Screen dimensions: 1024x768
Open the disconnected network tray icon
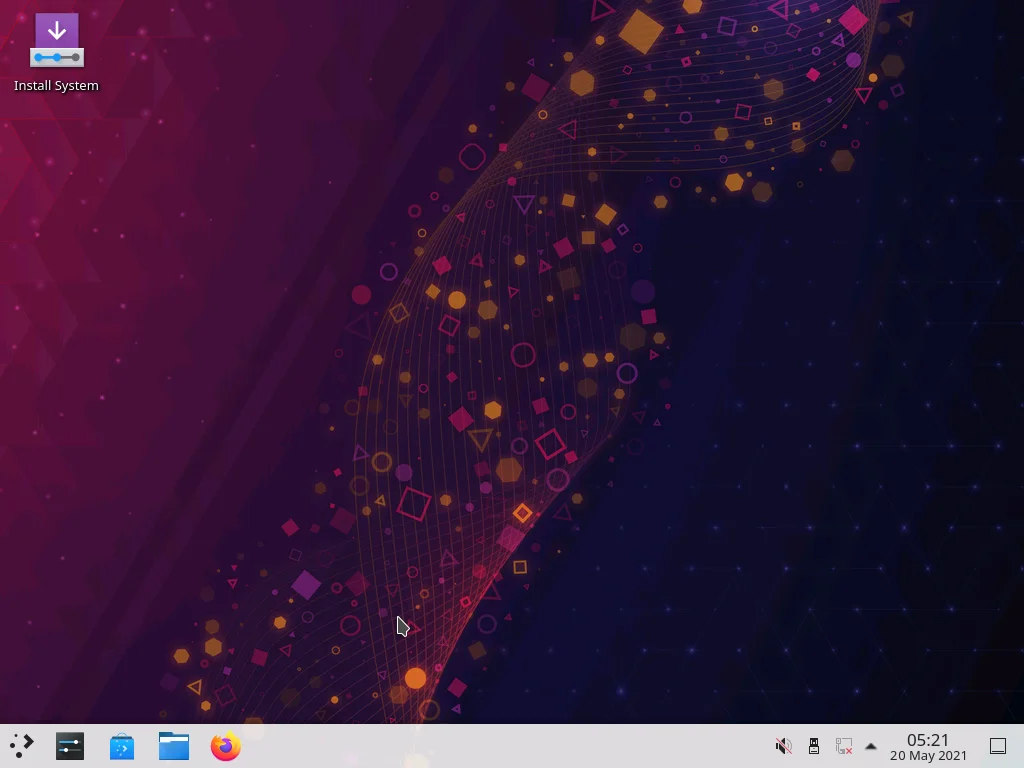click(x=844, y=746)
